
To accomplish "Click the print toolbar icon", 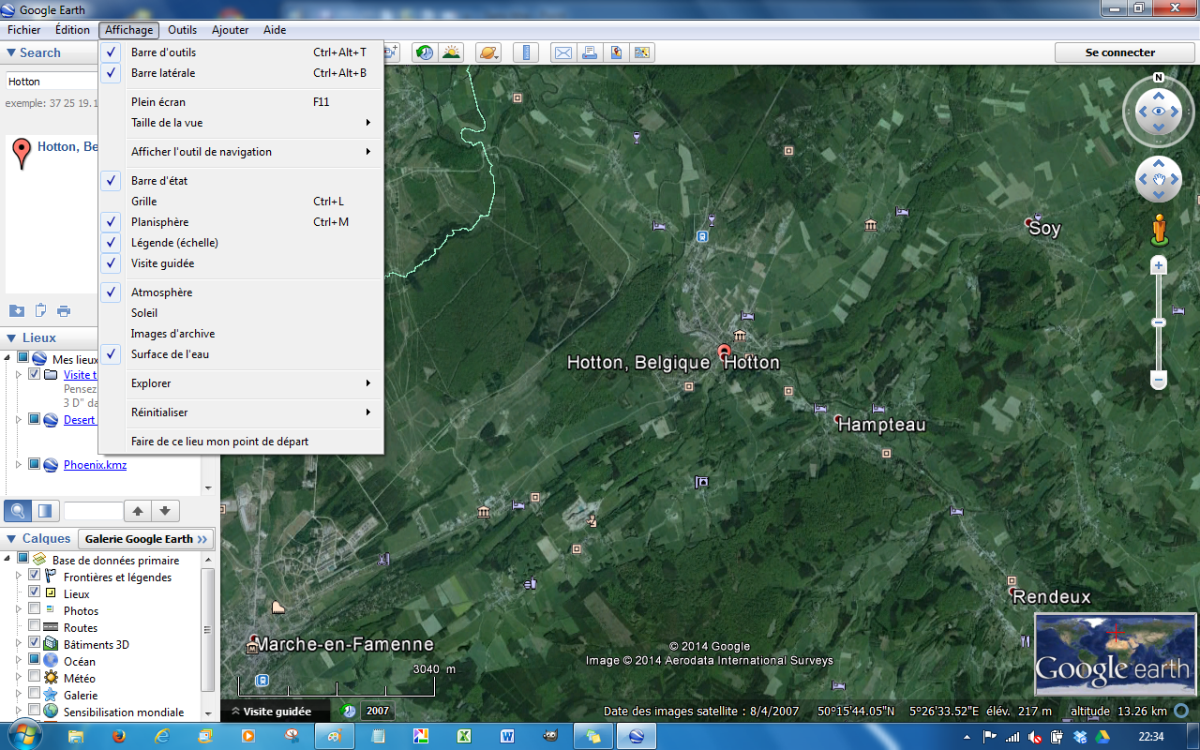I will tap(590, 52).
